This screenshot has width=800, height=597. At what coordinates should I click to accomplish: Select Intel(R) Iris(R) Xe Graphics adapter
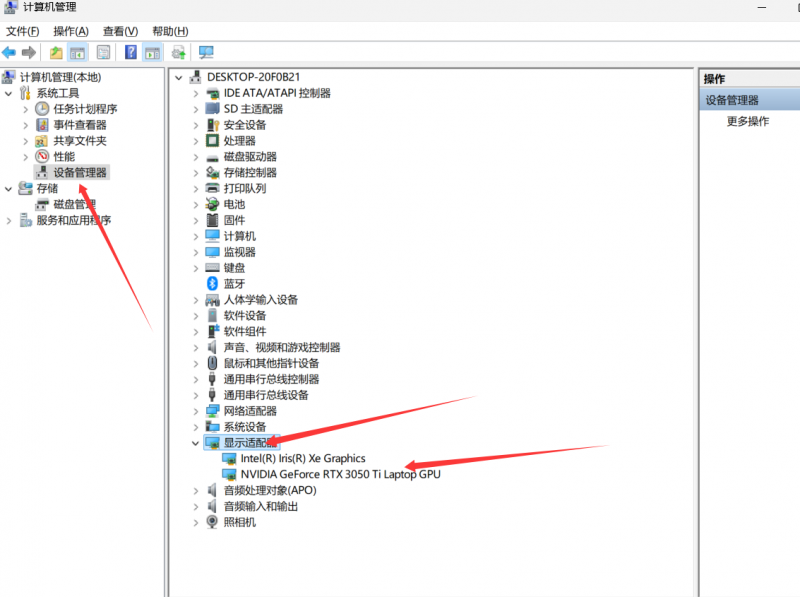pyautogui.click(x=303, y=458)
